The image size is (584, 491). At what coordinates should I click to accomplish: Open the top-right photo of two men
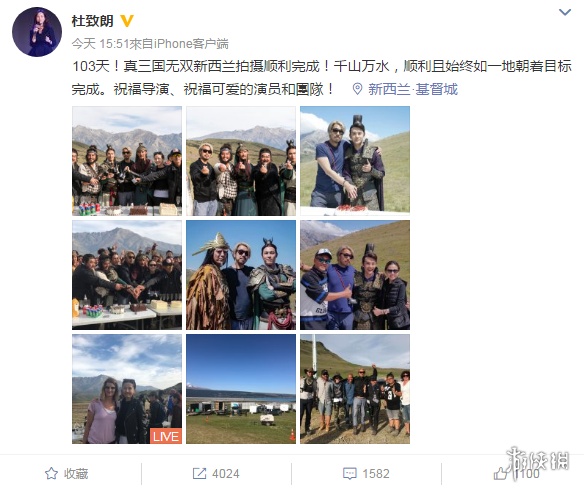355,161
